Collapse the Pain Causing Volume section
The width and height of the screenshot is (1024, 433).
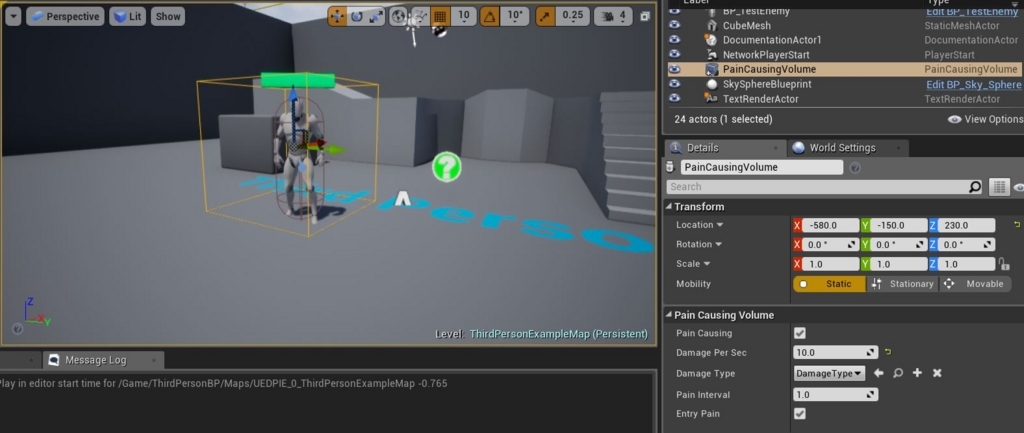click(669, 315)
